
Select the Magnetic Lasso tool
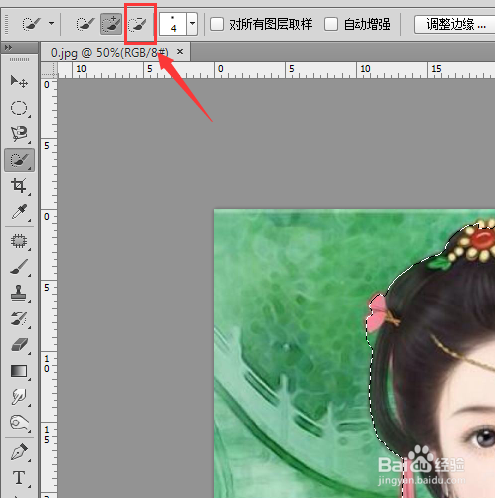coord(19,134)
